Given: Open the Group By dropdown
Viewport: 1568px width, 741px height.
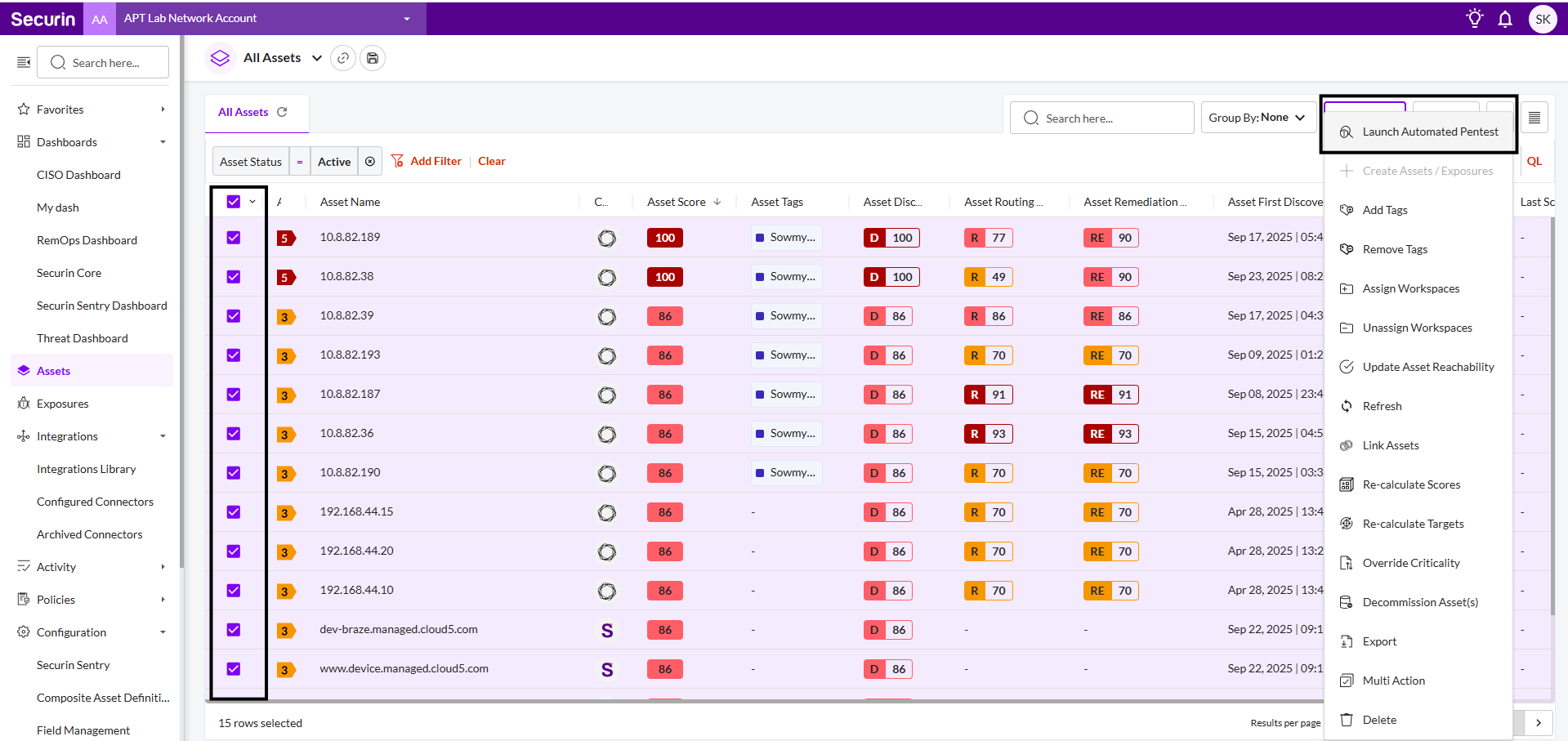Looking at the screenshot, I should [x=1257, y=118].
